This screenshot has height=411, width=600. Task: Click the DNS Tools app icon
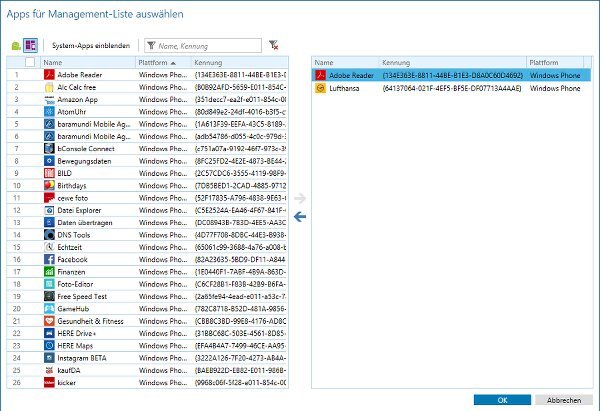click(x=49, y=235)
